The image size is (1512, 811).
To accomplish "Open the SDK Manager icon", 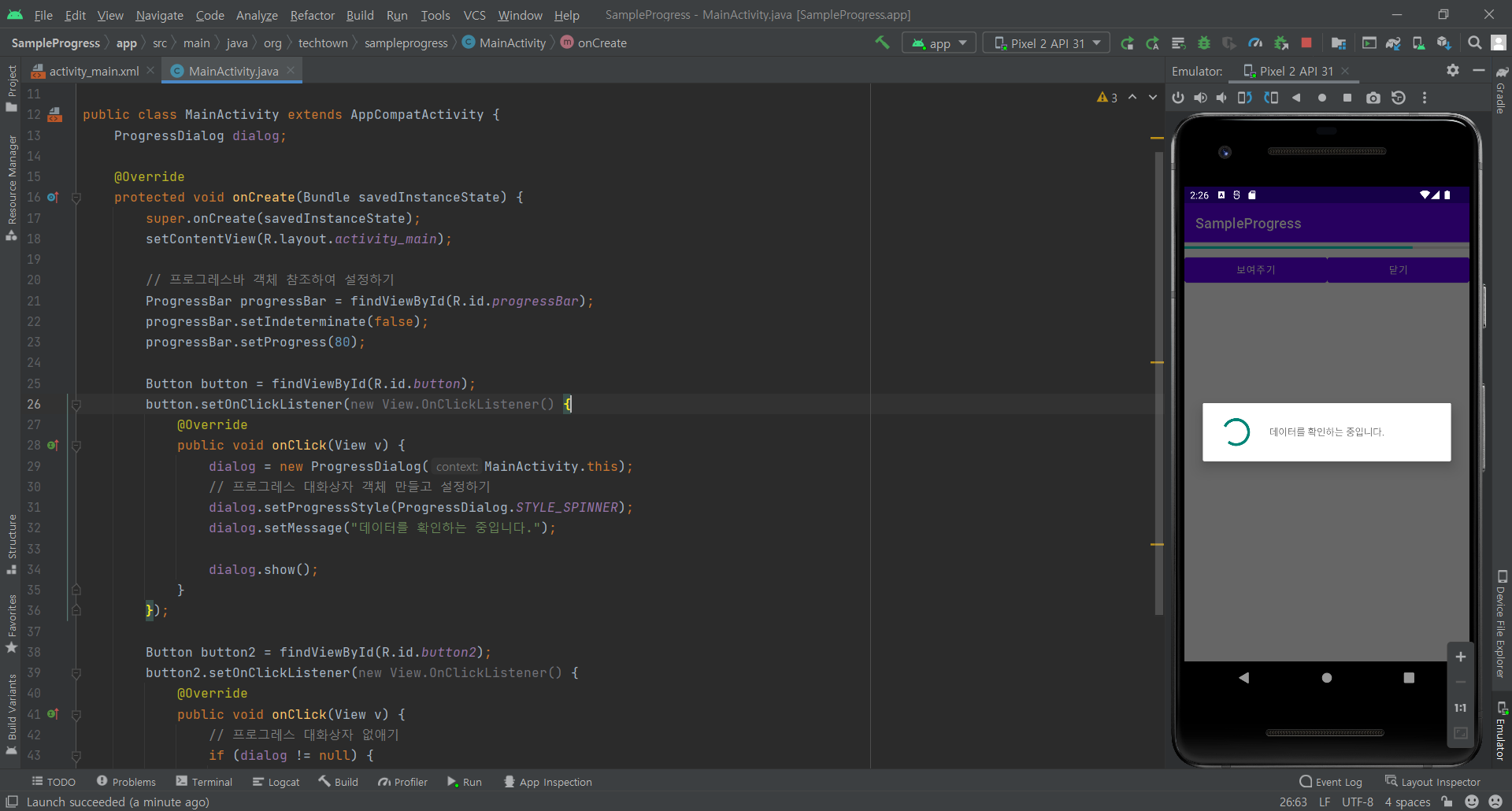I will (1443, 43).
